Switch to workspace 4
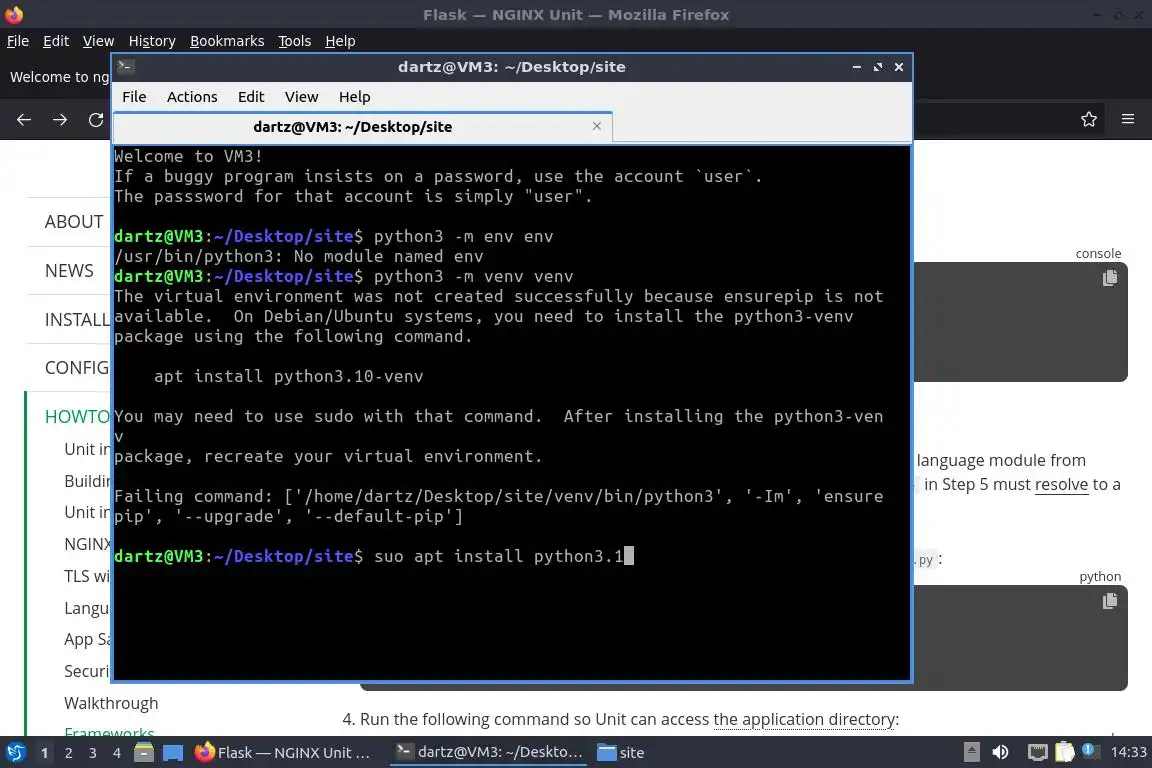Viewport: 1152px width, 768px height. coord(116,753)
